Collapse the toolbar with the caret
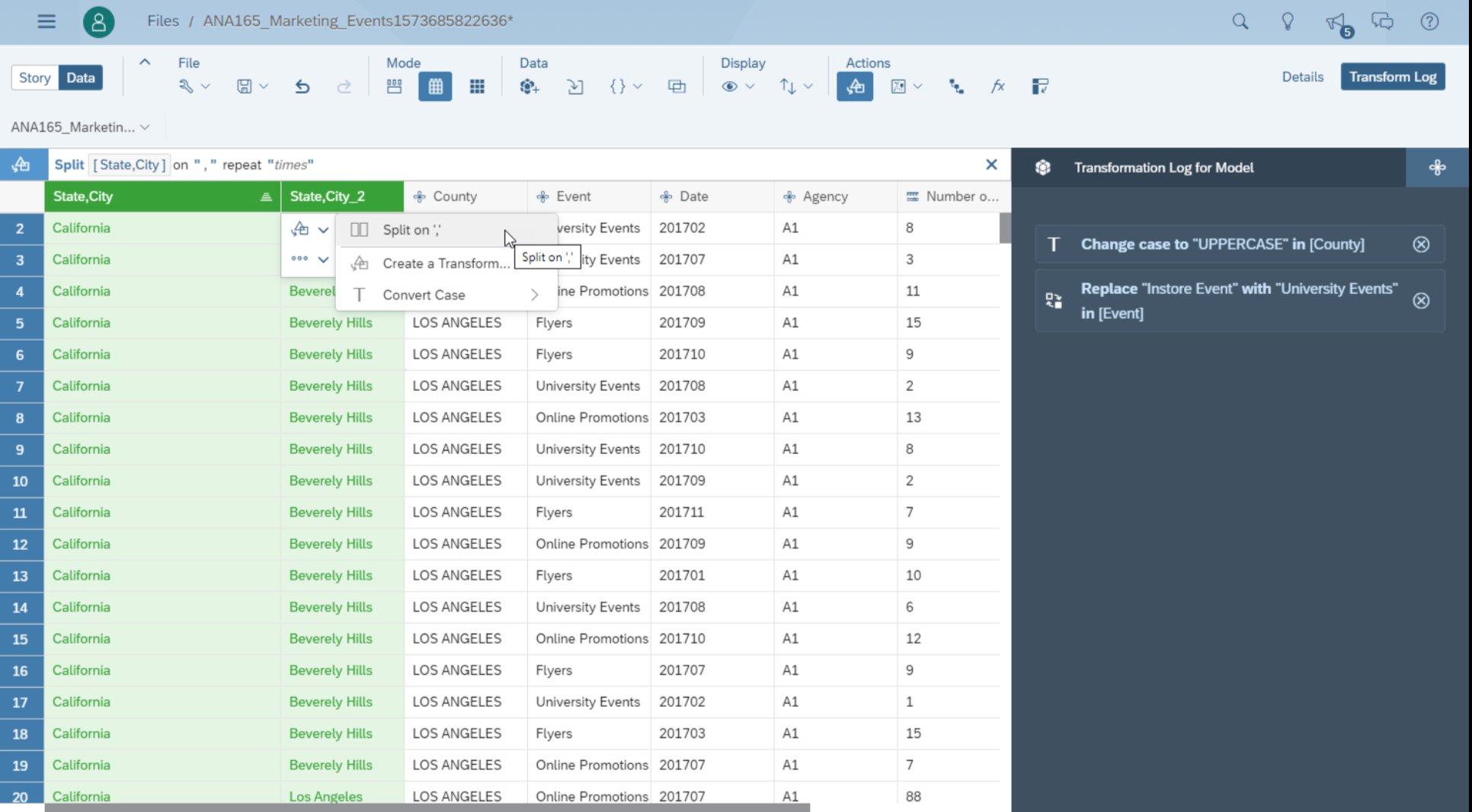 point(145,62)
